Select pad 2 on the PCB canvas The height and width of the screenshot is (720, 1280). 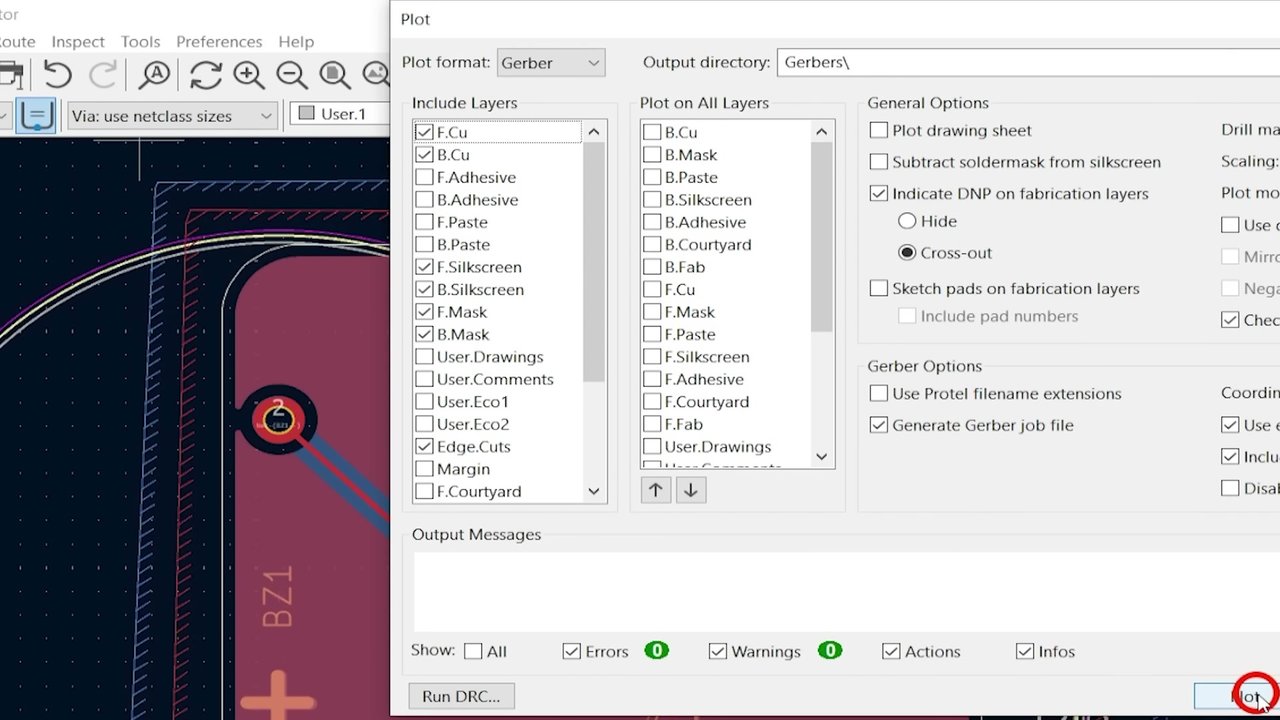(x=278, y=420)
